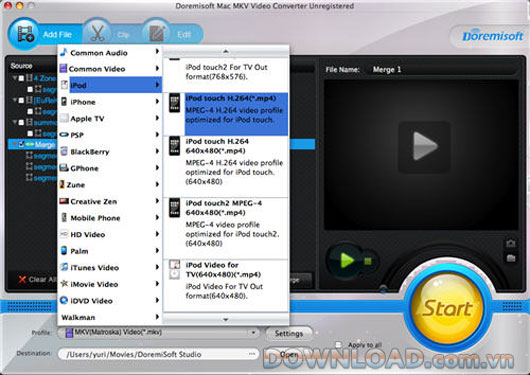Click the Zune category icon
This screenshot has width=530, height=375.
click(x=62, y=184)
